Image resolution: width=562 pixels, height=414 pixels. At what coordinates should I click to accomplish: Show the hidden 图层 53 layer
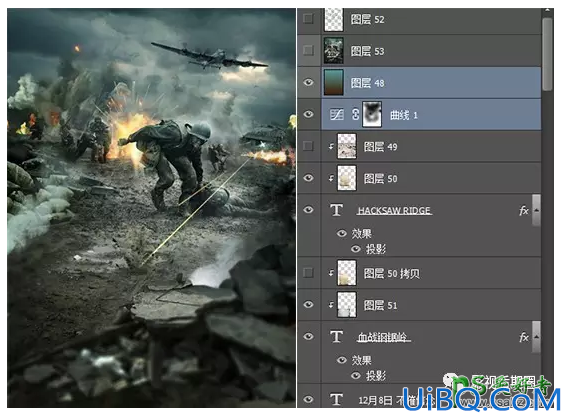coord(308,50)
